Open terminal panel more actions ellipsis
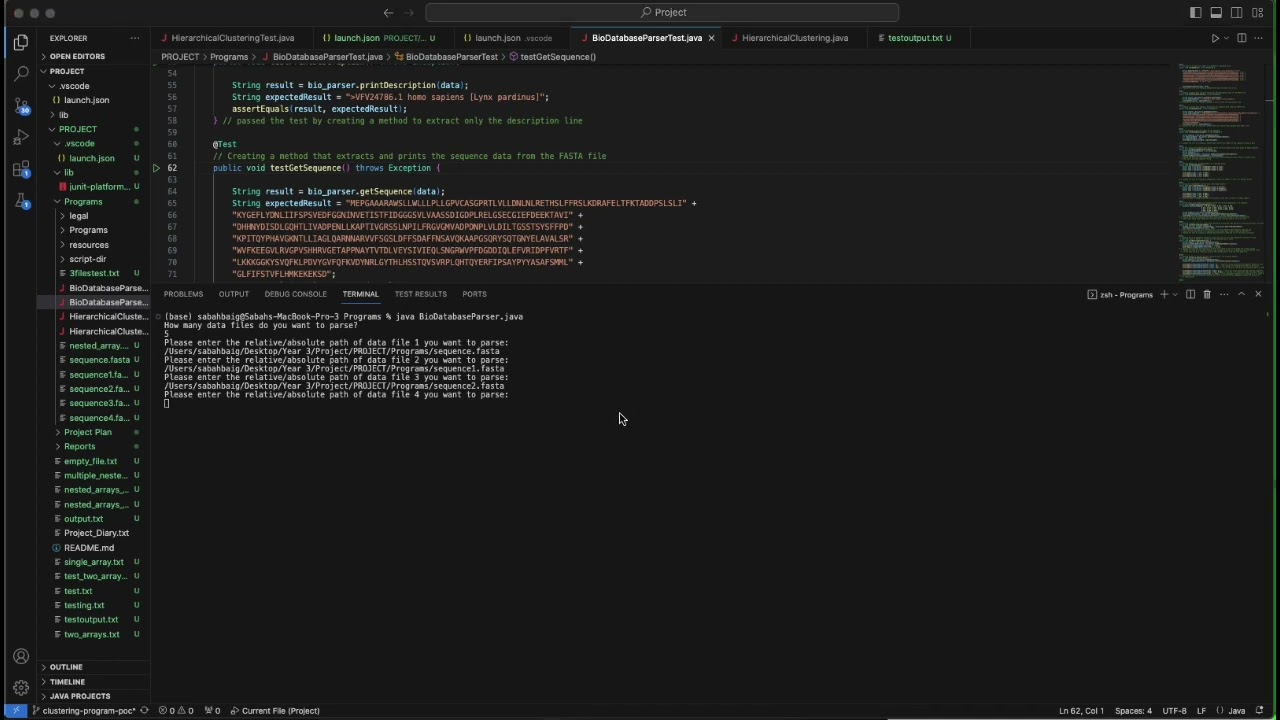This screenshot has width=1280, height=720. coord(1224,294)
